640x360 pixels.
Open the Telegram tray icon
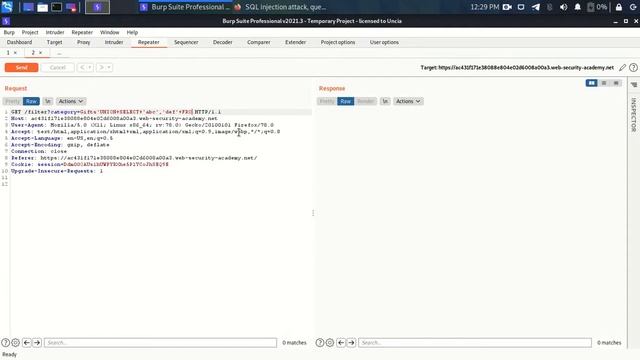point(536,7)
